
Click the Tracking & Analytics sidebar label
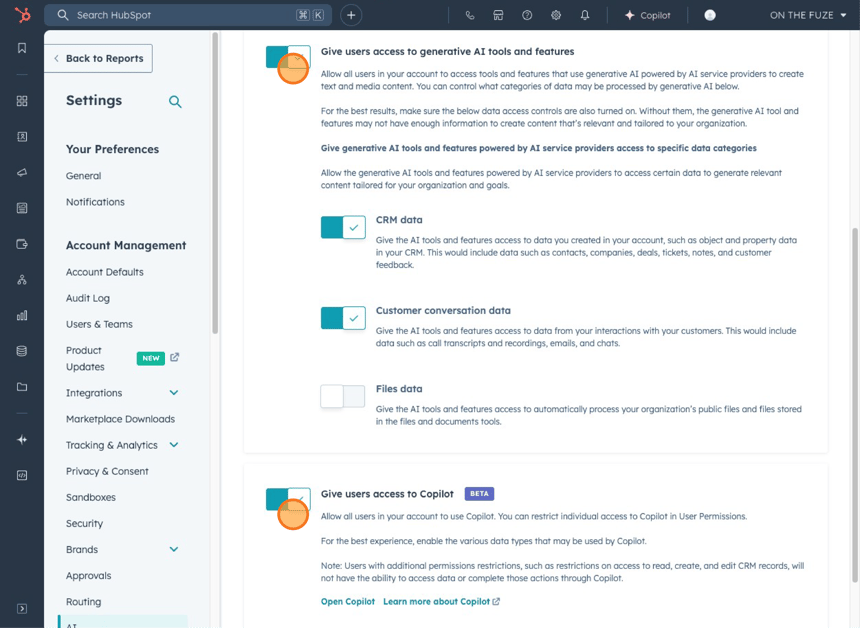(x=112, y=445)
